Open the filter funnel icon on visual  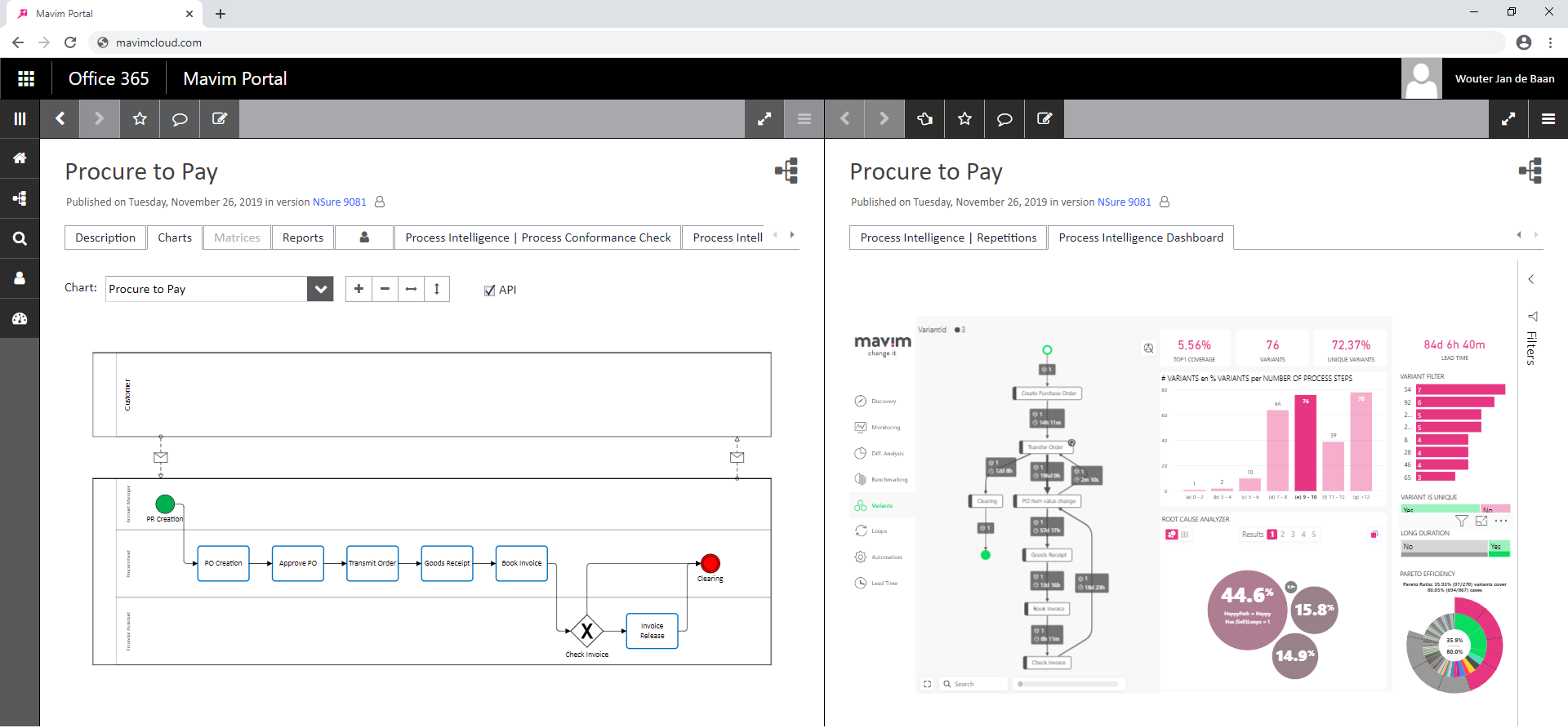click(1462, 521)
